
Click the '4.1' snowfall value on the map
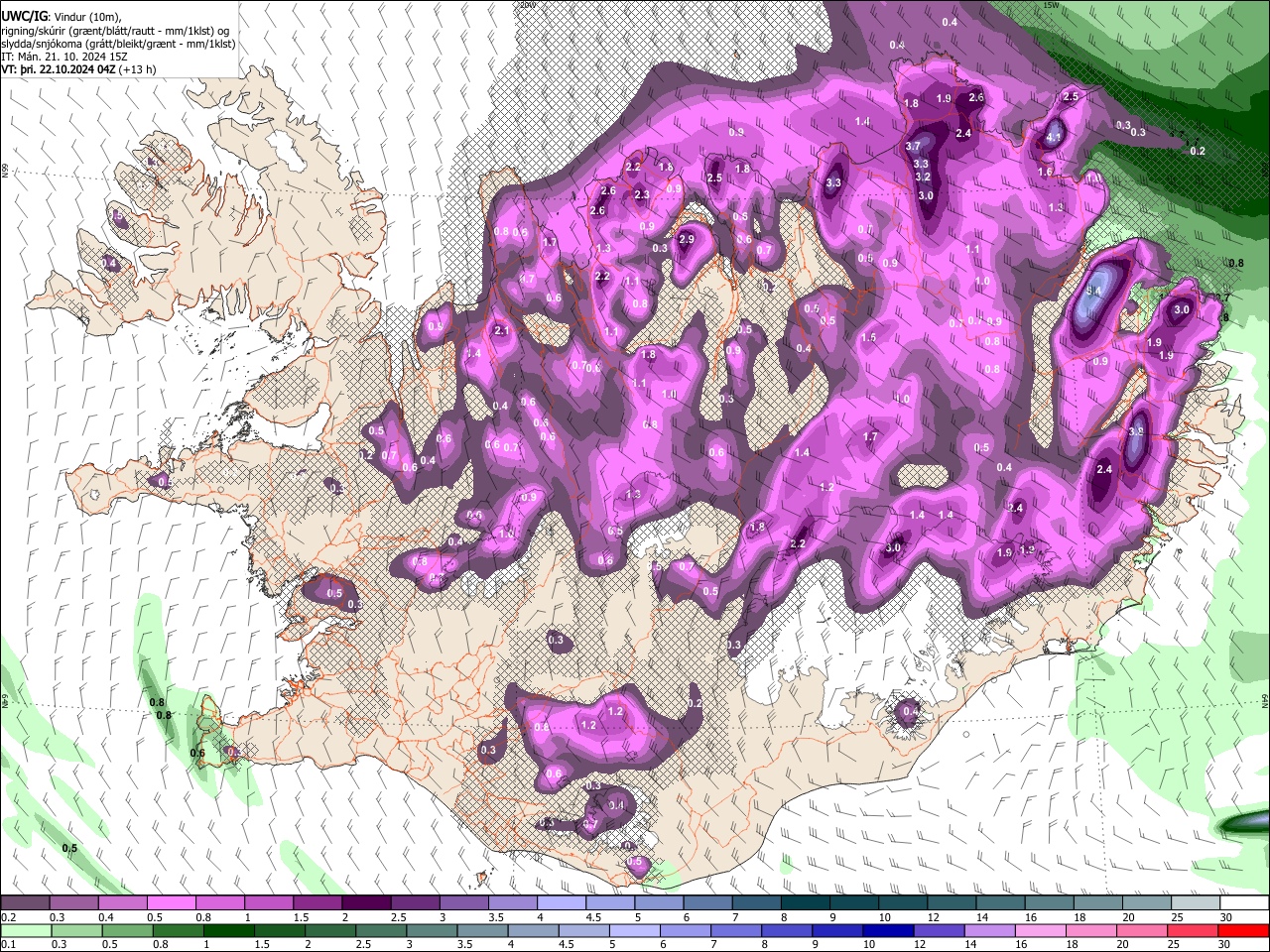click(1054, 137)
